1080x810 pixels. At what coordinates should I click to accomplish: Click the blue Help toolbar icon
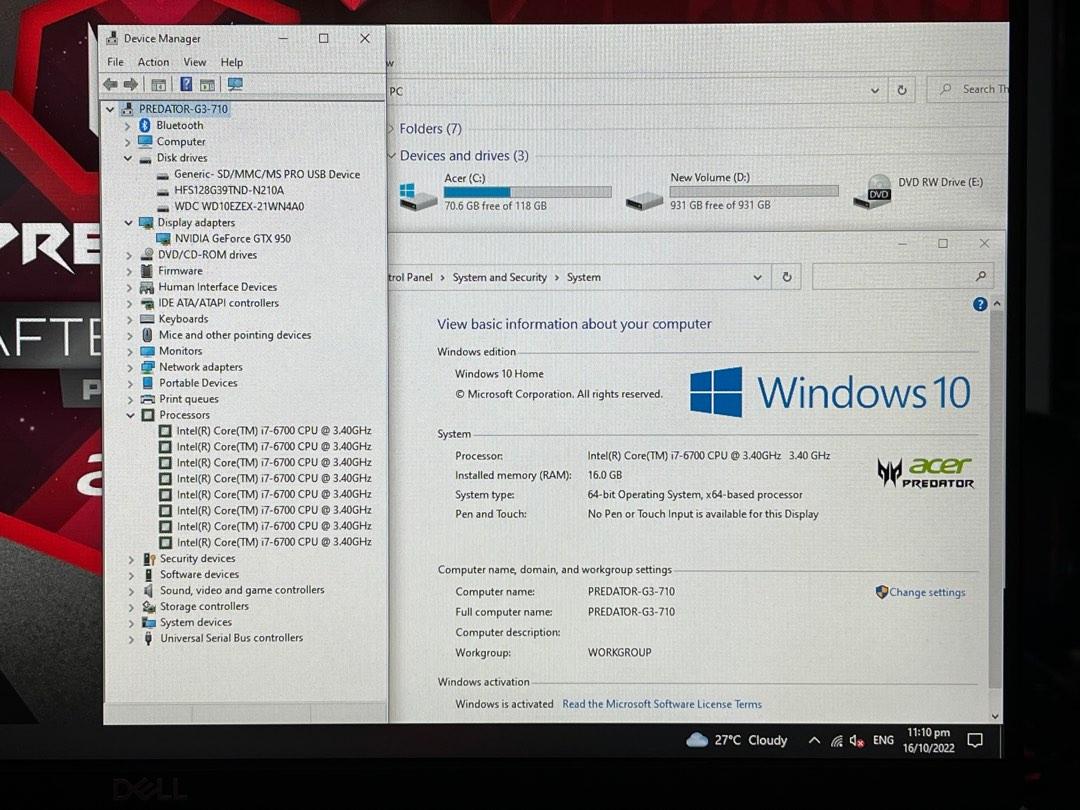click(x=185, y=85)
